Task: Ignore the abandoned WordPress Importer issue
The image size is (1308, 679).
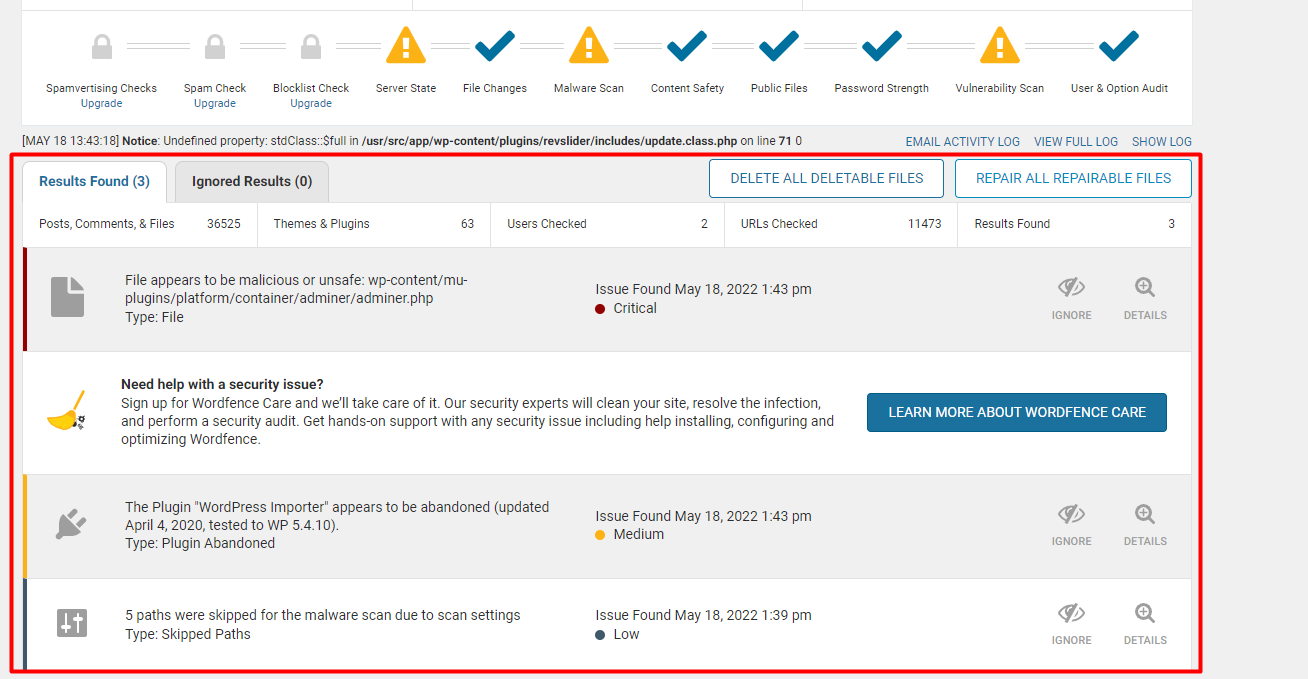Action: point(1071,523)
